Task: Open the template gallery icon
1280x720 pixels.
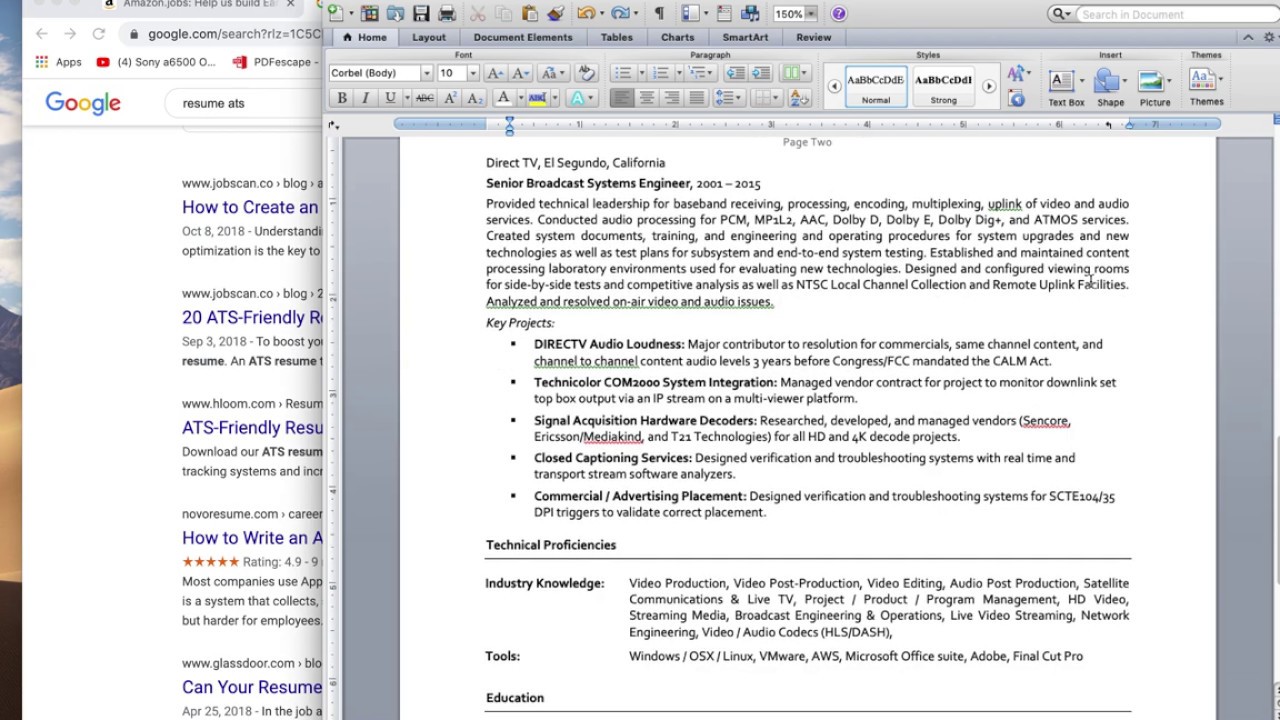Action: click(369, 14)
